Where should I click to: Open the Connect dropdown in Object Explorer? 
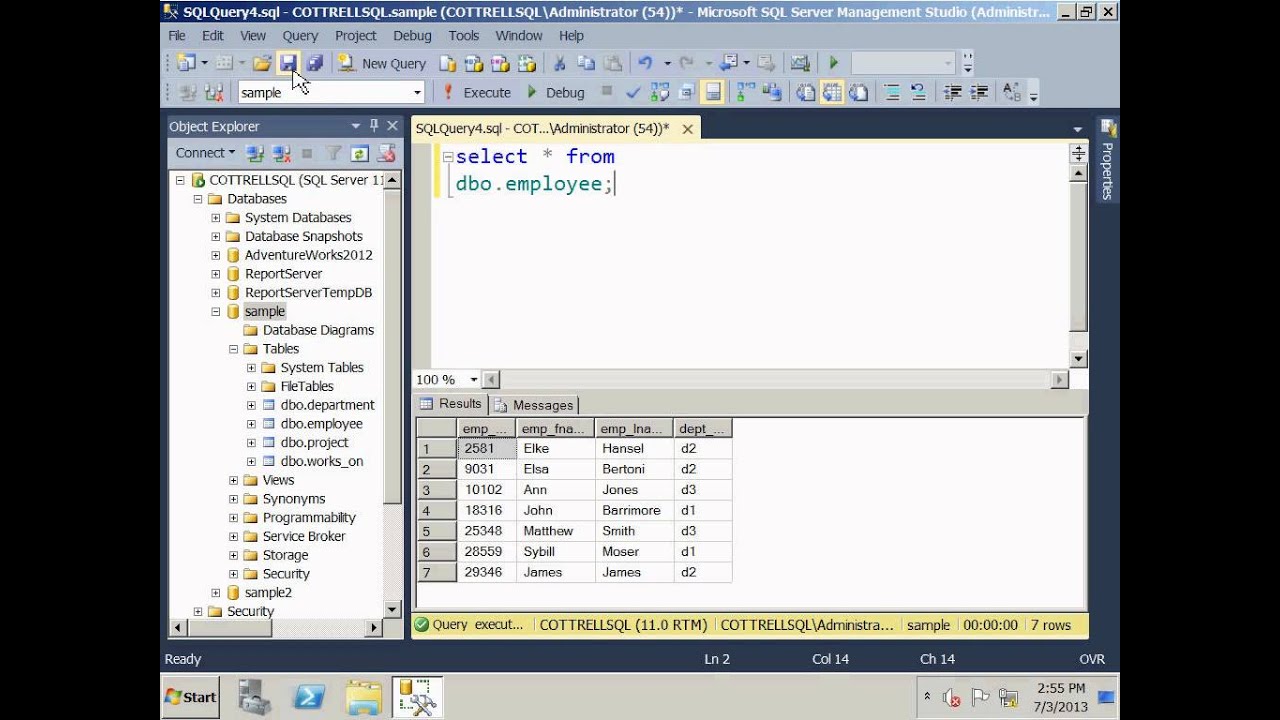click(x=206, y=153)
